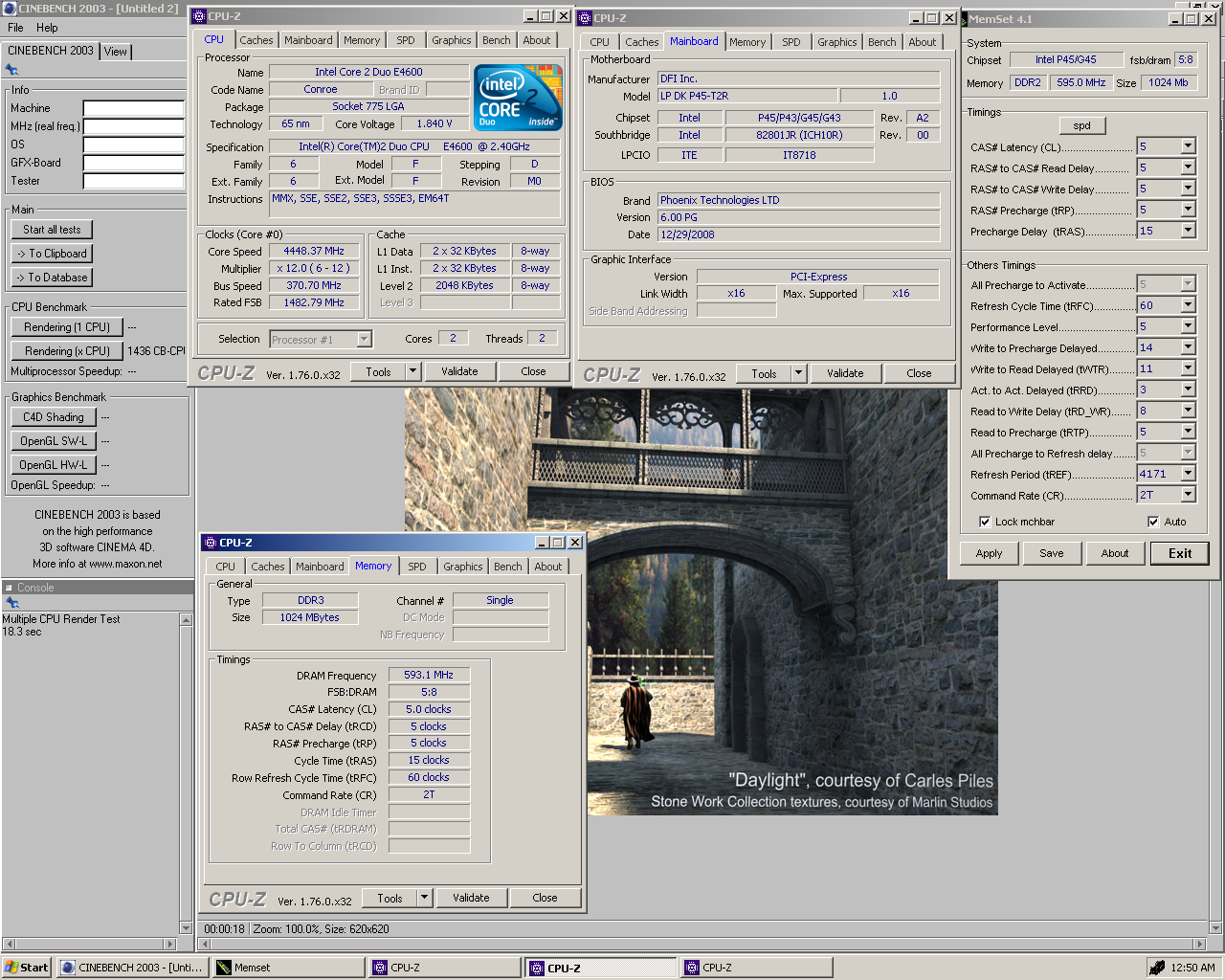The height and width of the screenshot is (980, 1225).
Task: Open RAS# to CAS# Read Delay dropdown
Action: pyautogui.click(x=1188, y=167)
